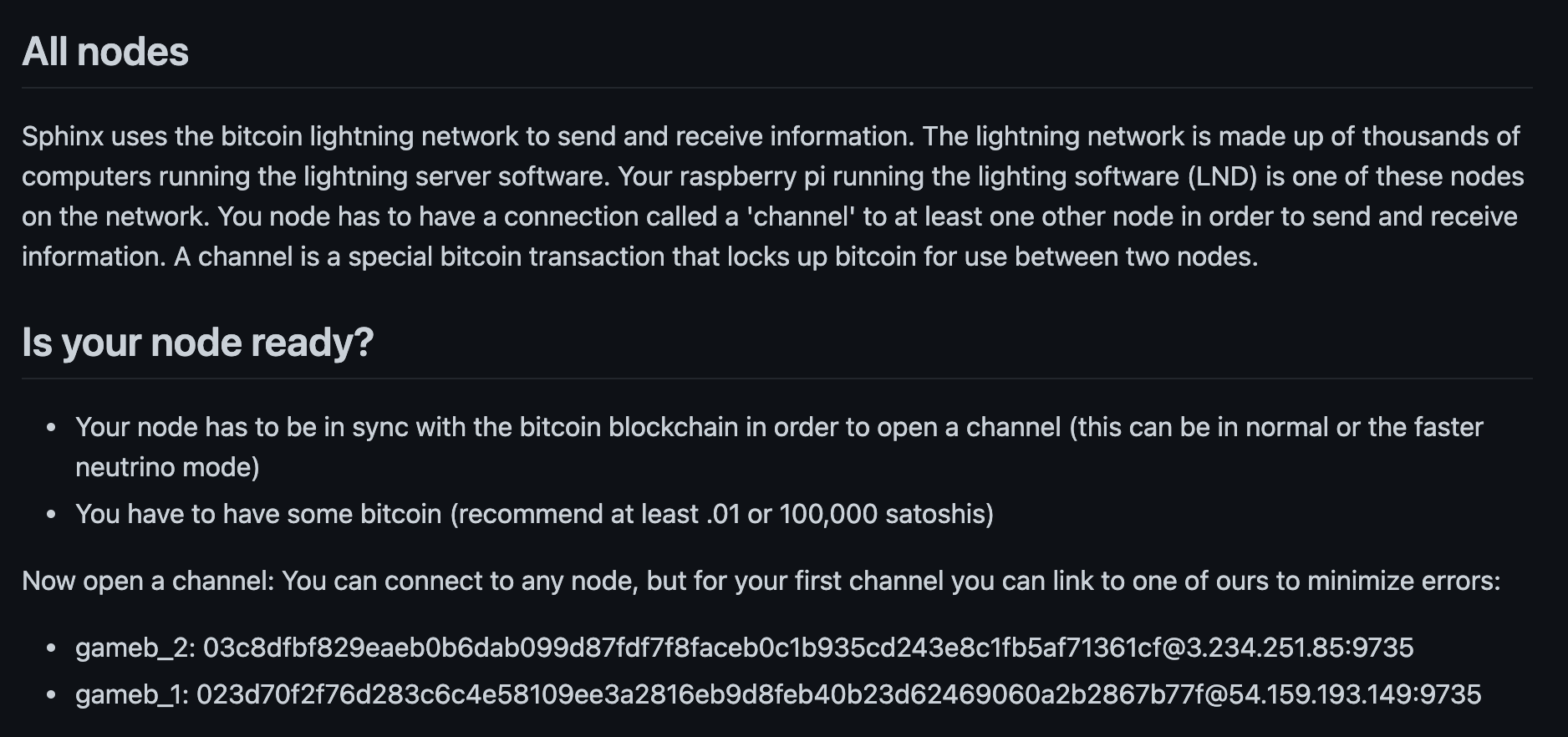The image size is (1568, 737).
Task: Click the 'Now open a channel' paragraph
Action: pyautogui.click(x=761, y=581)
